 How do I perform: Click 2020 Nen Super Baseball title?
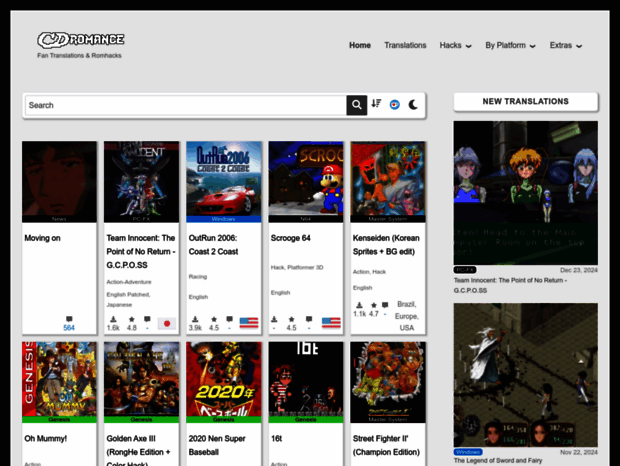[217, 445]
